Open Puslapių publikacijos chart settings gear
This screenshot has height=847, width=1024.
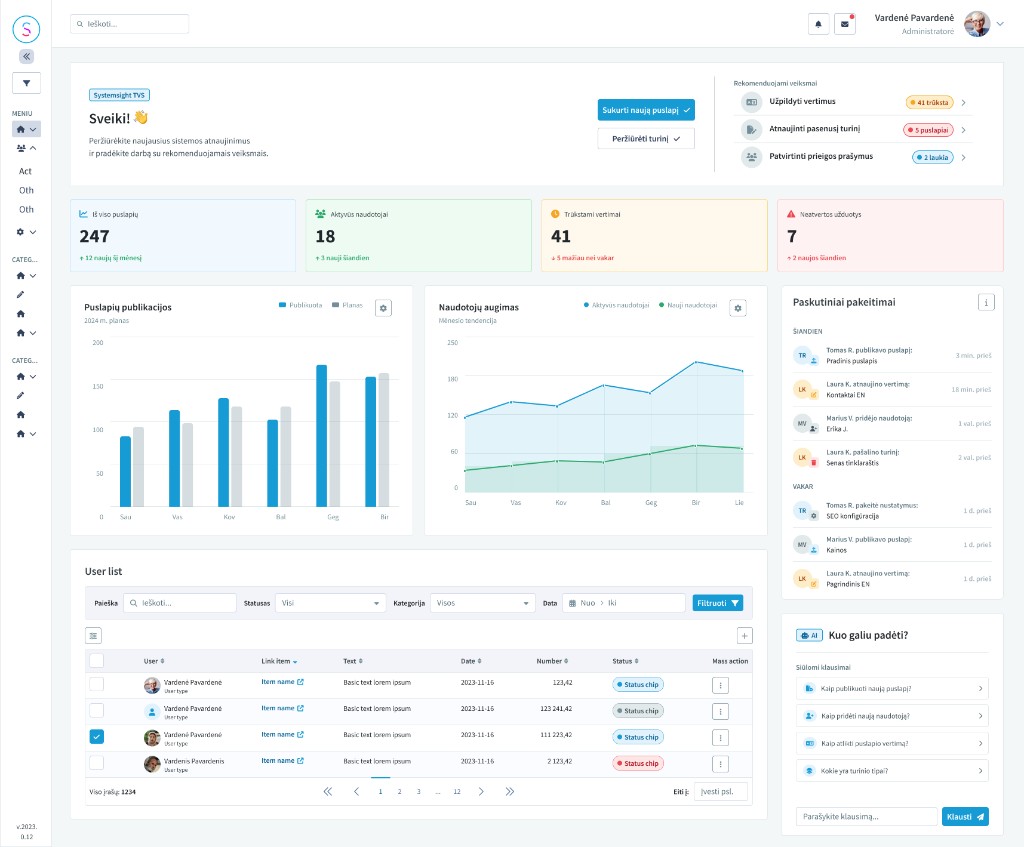(383, 308)
